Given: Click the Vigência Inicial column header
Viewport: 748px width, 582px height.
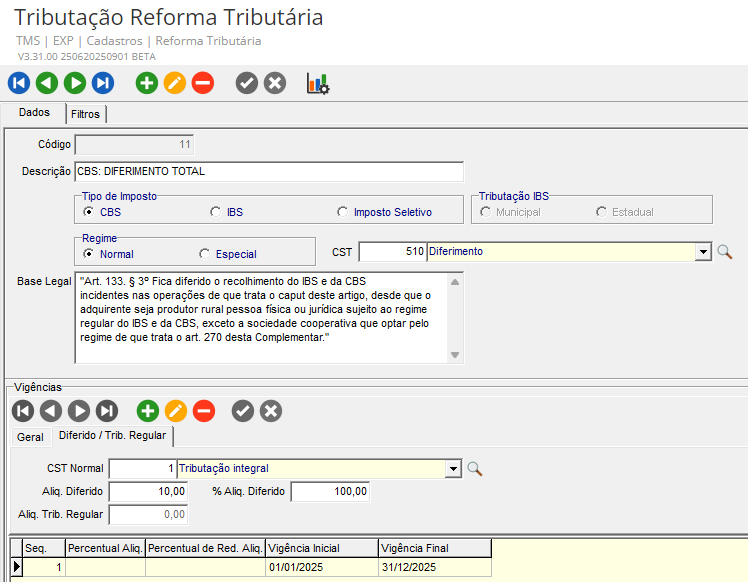Looking at the screenshot, I should [x=322, y=549].
